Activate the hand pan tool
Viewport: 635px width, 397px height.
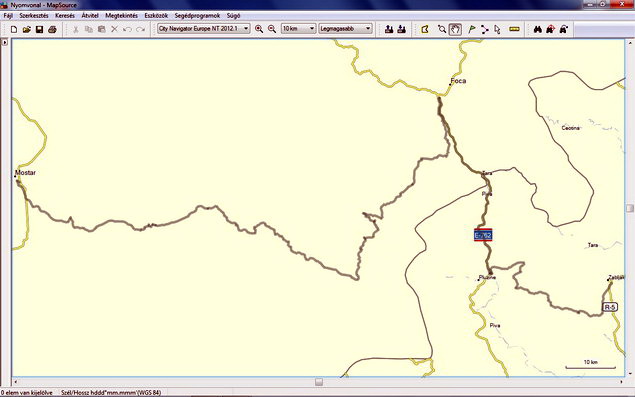click(x=455, y=29)
